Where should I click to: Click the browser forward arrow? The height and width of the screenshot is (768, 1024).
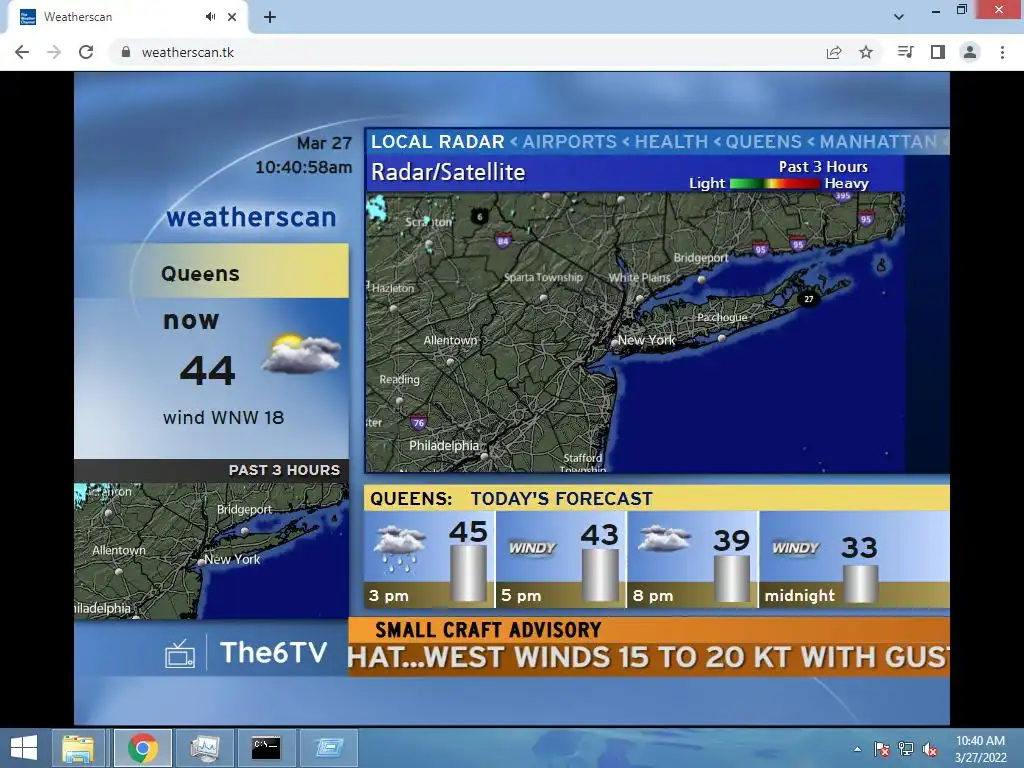click(x=54, y=52)
